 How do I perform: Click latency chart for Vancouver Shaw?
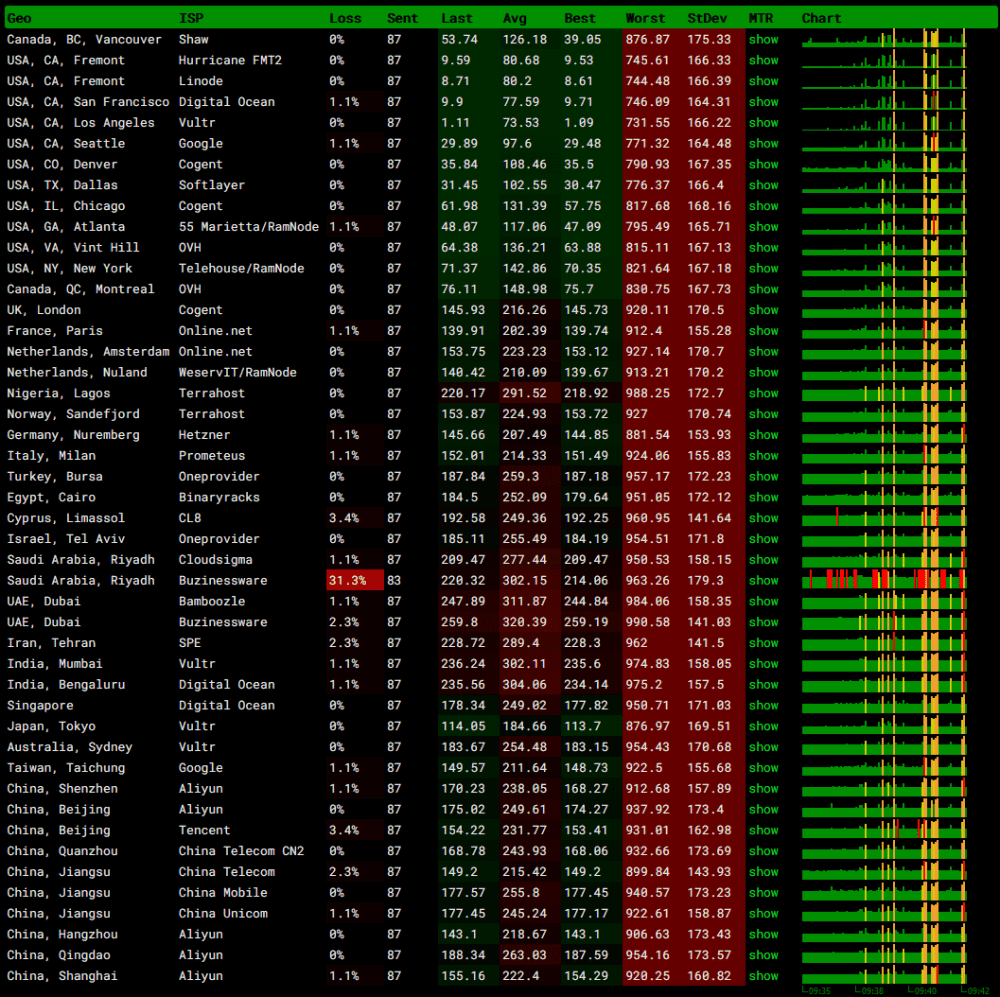pos(884,38)
